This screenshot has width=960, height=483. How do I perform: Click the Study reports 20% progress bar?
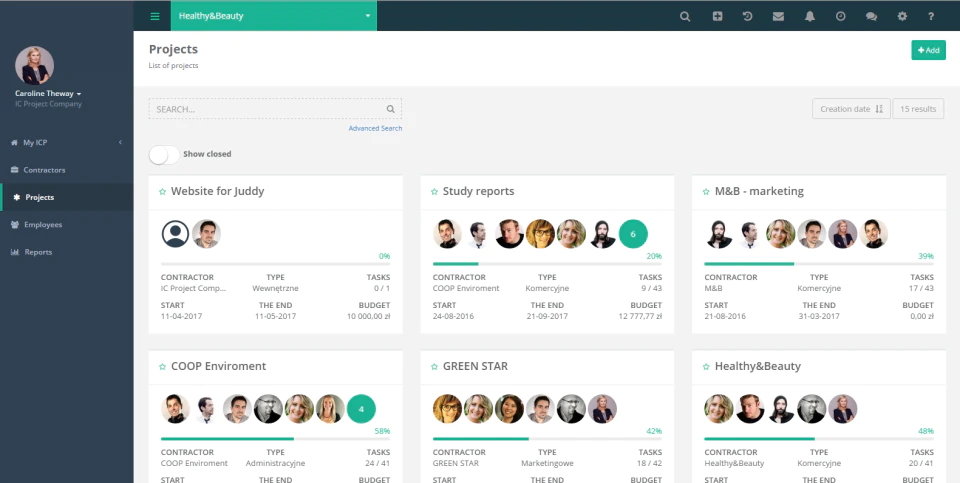click(547, 264)
